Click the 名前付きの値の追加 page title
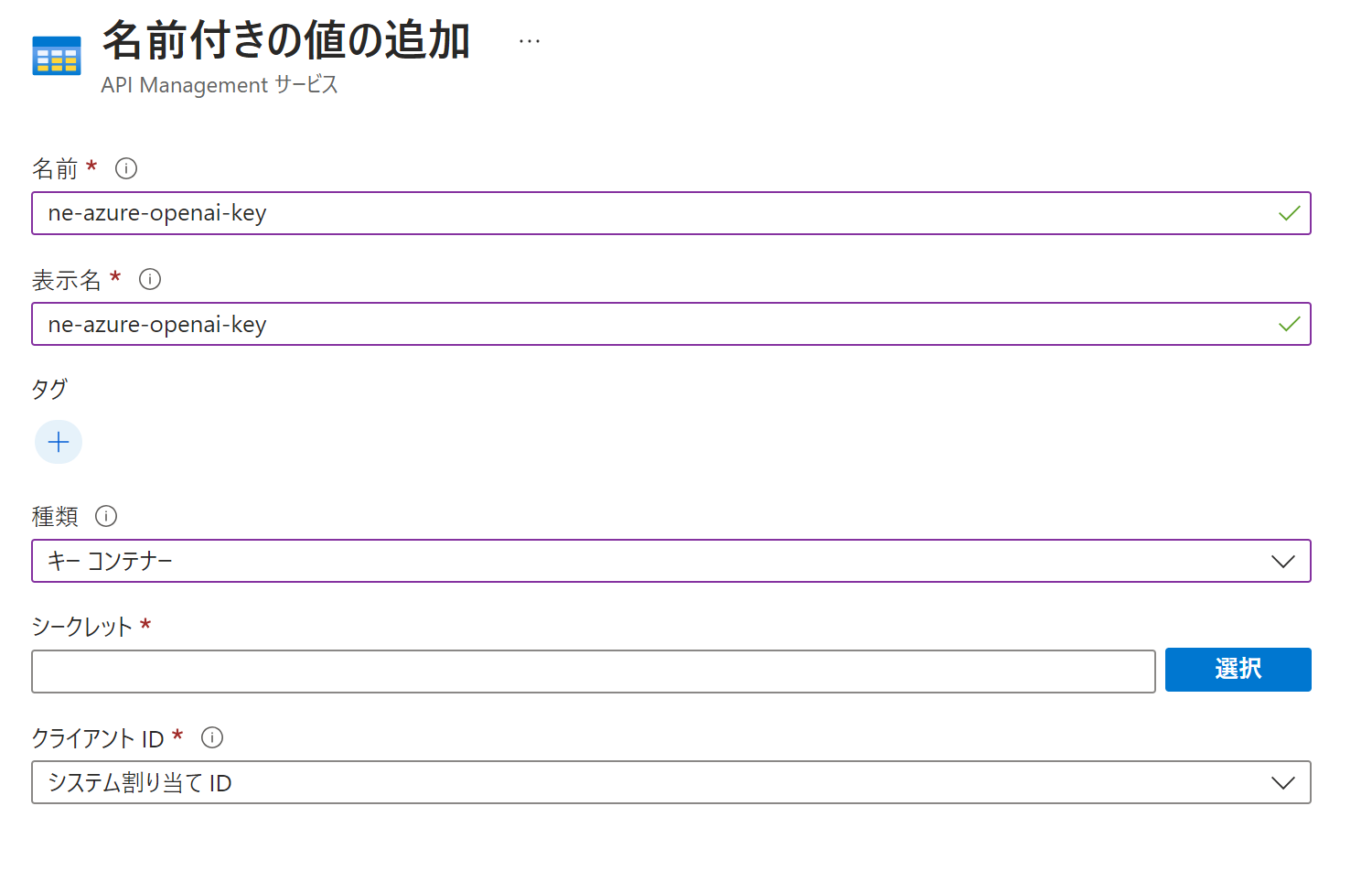The height and width of the screenshot is (892, 1372). point(286,41)
